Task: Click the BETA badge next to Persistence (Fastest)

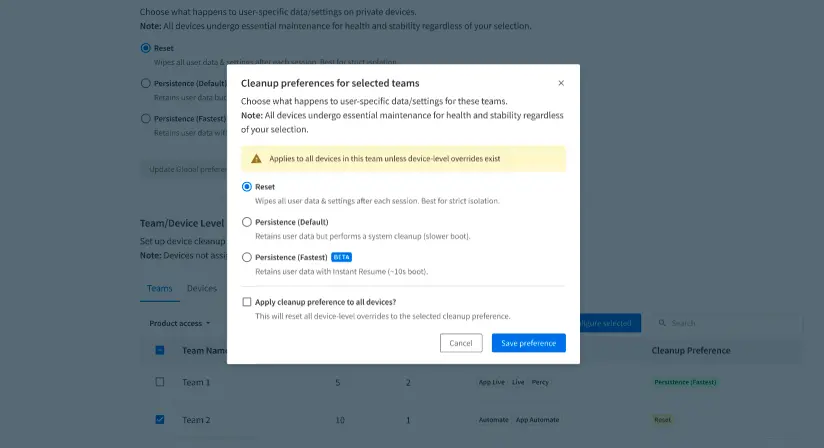Action: (x=341, y=257)
